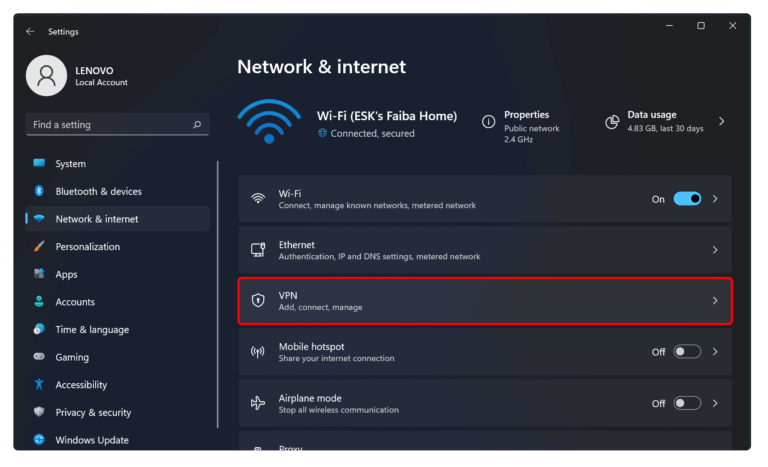Click the Mobile hotspot antenna icon
The height and width of the screenshot is (467, 768).
(258, 352)
